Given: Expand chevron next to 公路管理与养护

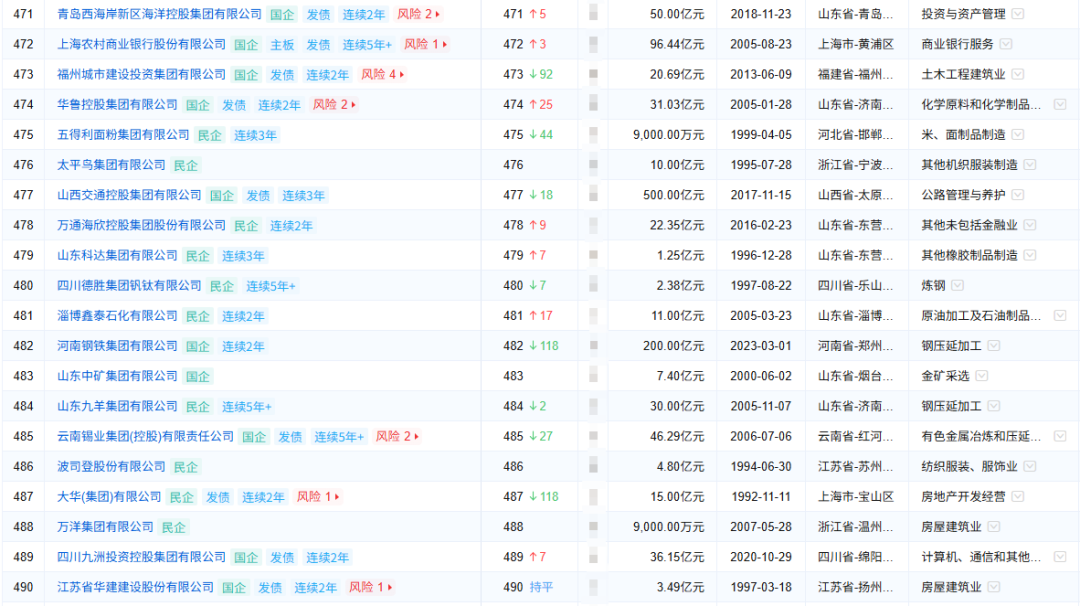Looking at the screenshot, I should coord(1017,195).
